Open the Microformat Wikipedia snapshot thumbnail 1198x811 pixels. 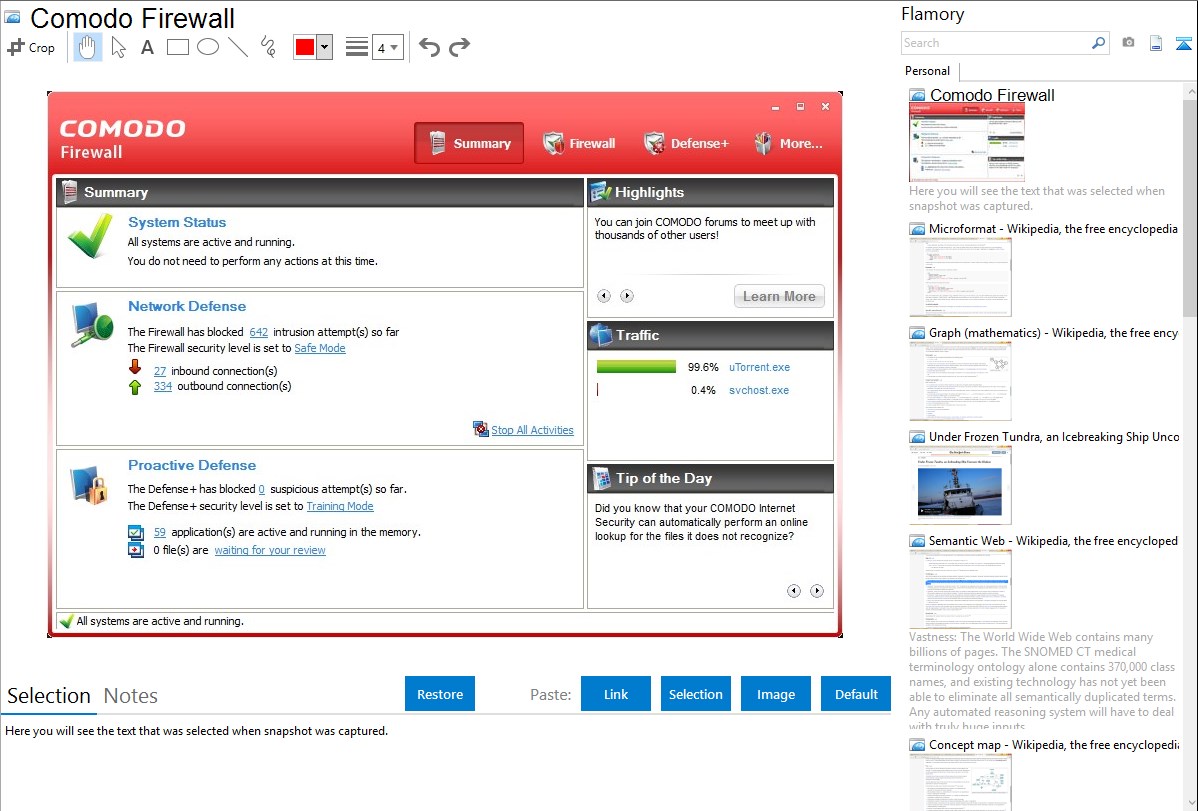pyautogui.click(x=960, y=277)
